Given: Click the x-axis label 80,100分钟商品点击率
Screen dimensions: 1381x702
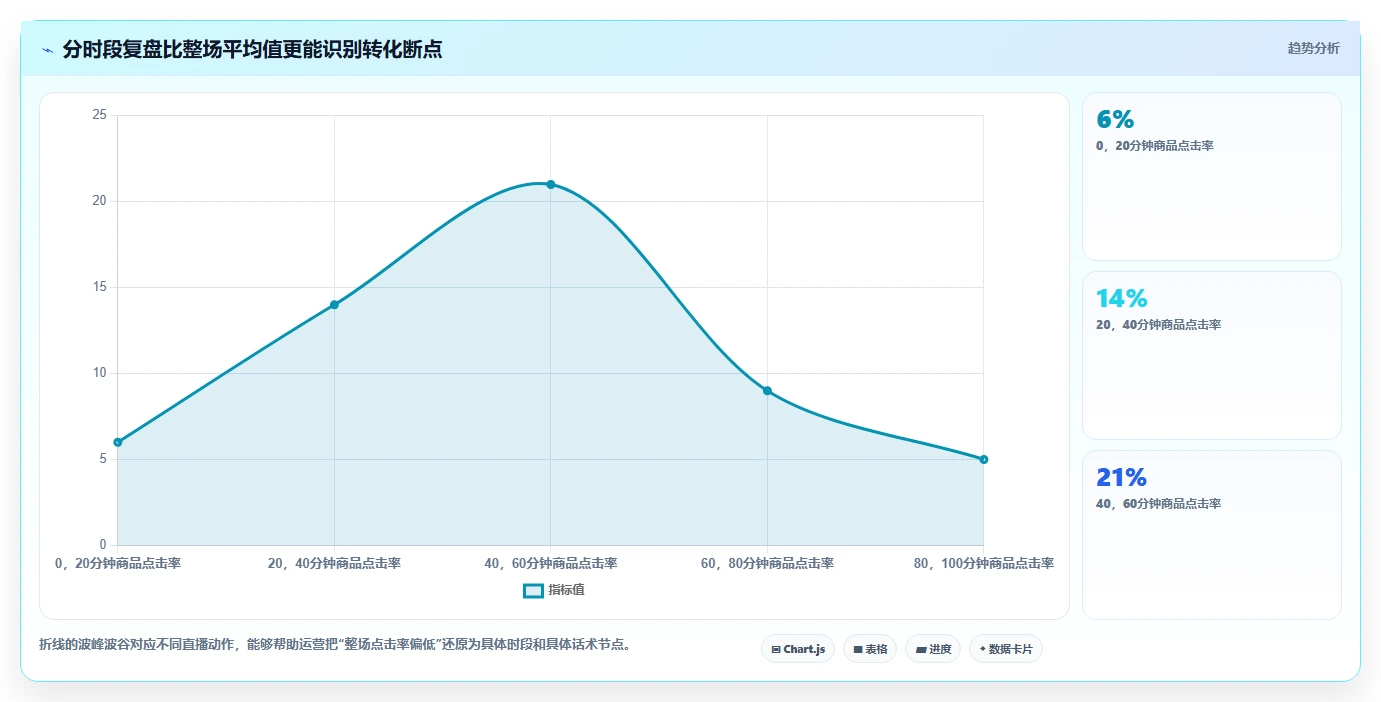Looking at the screenshot, I should pos(984,564).
